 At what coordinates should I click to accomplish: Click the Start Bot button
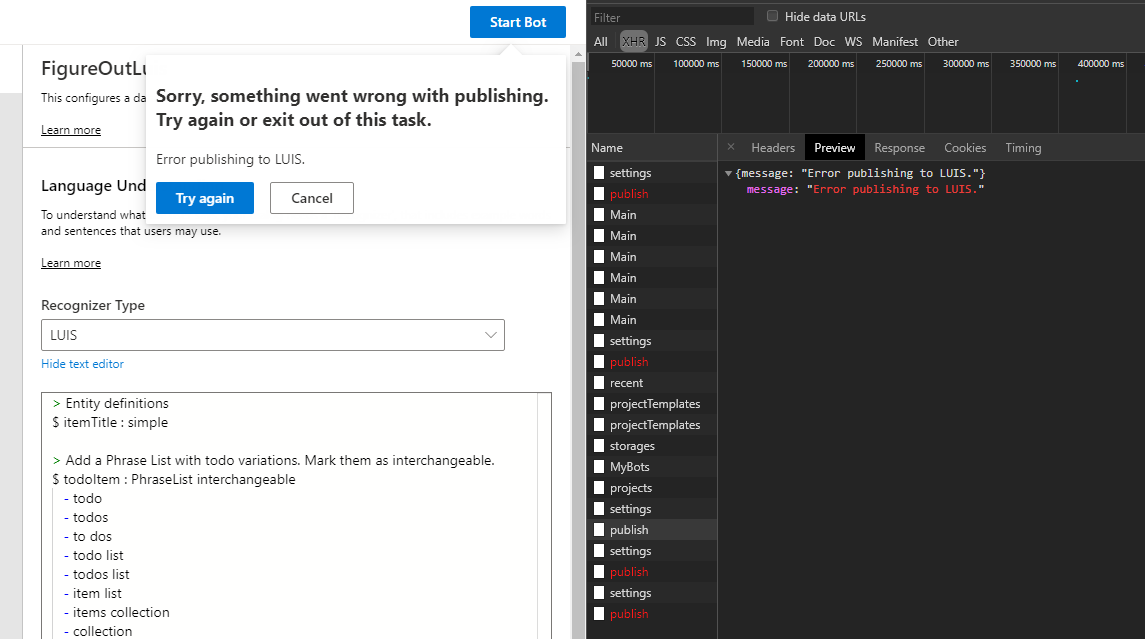click(517, 21)
